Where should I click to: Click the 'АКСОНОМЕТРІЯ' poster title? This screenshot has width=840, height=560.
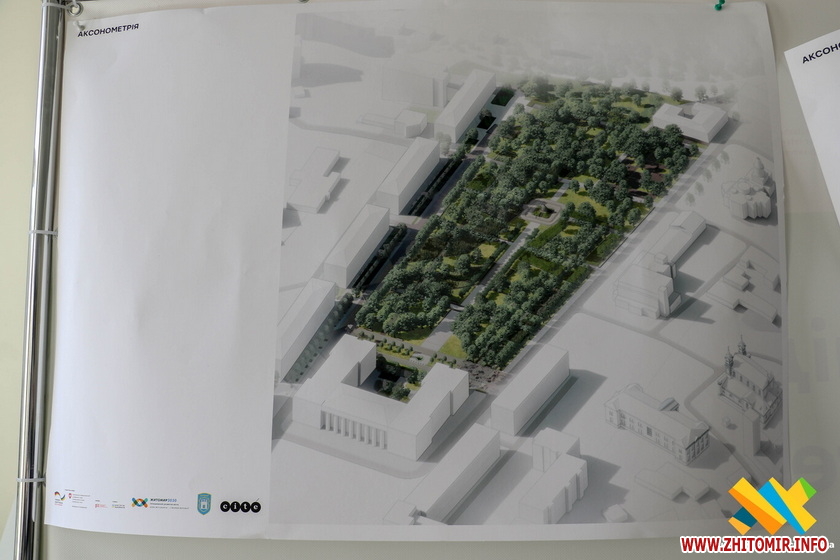(110, 29)
